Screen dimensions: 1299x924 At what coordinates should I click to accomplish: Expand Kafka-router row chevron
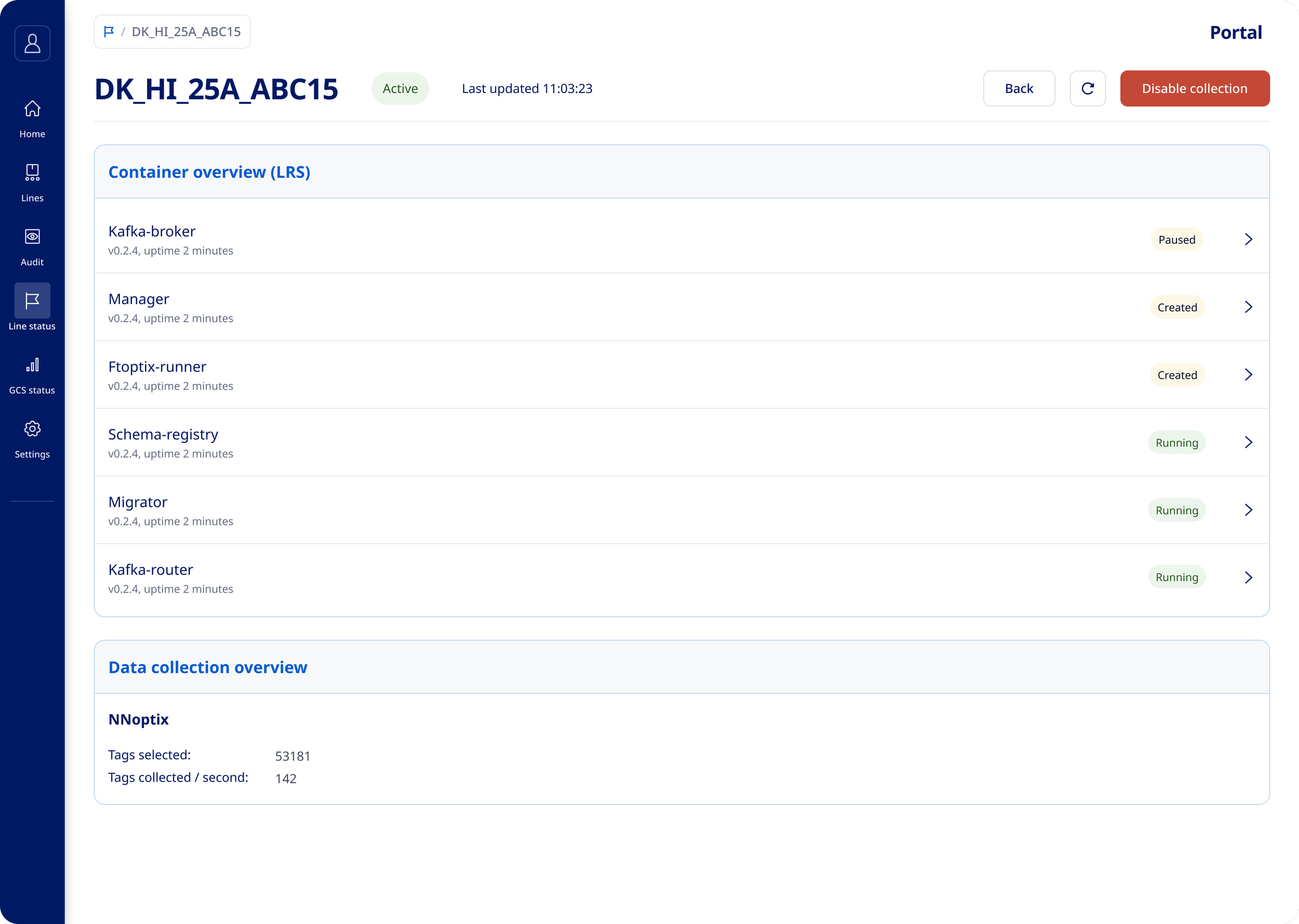pyautogui.click(x=1248, y=577)
